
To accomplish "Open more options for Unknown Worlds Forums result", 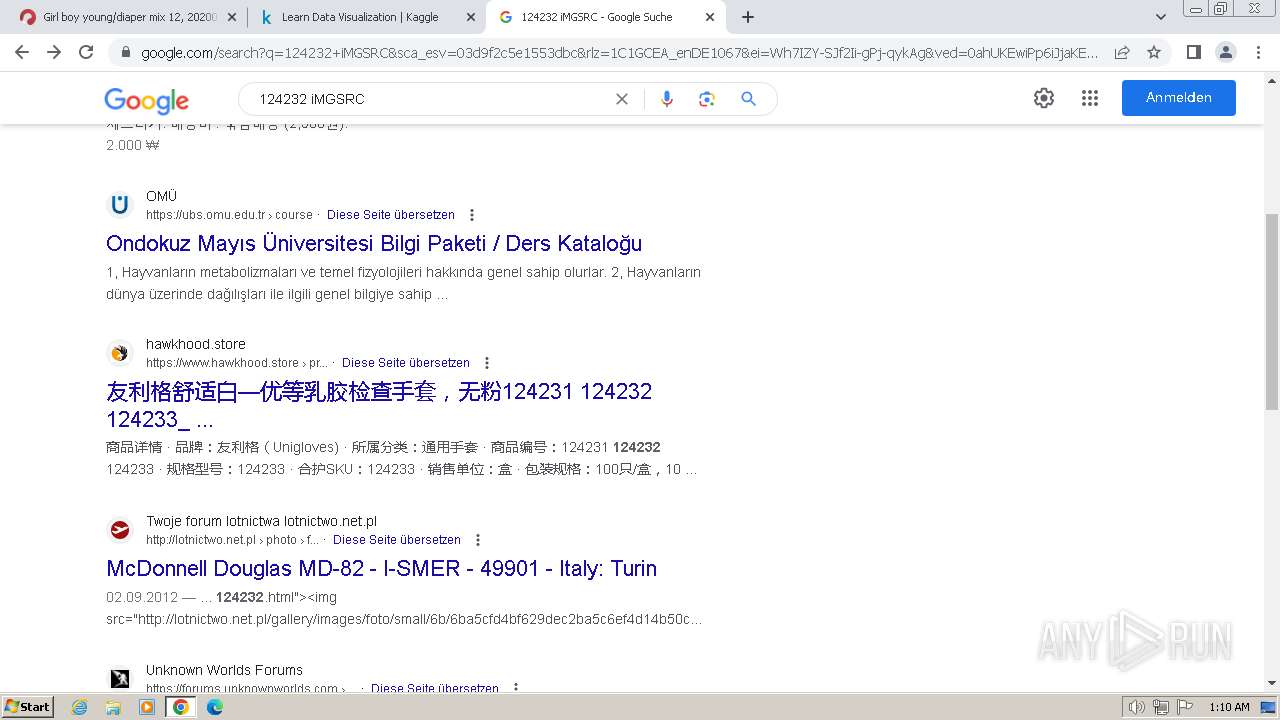I will pos(516,688).
